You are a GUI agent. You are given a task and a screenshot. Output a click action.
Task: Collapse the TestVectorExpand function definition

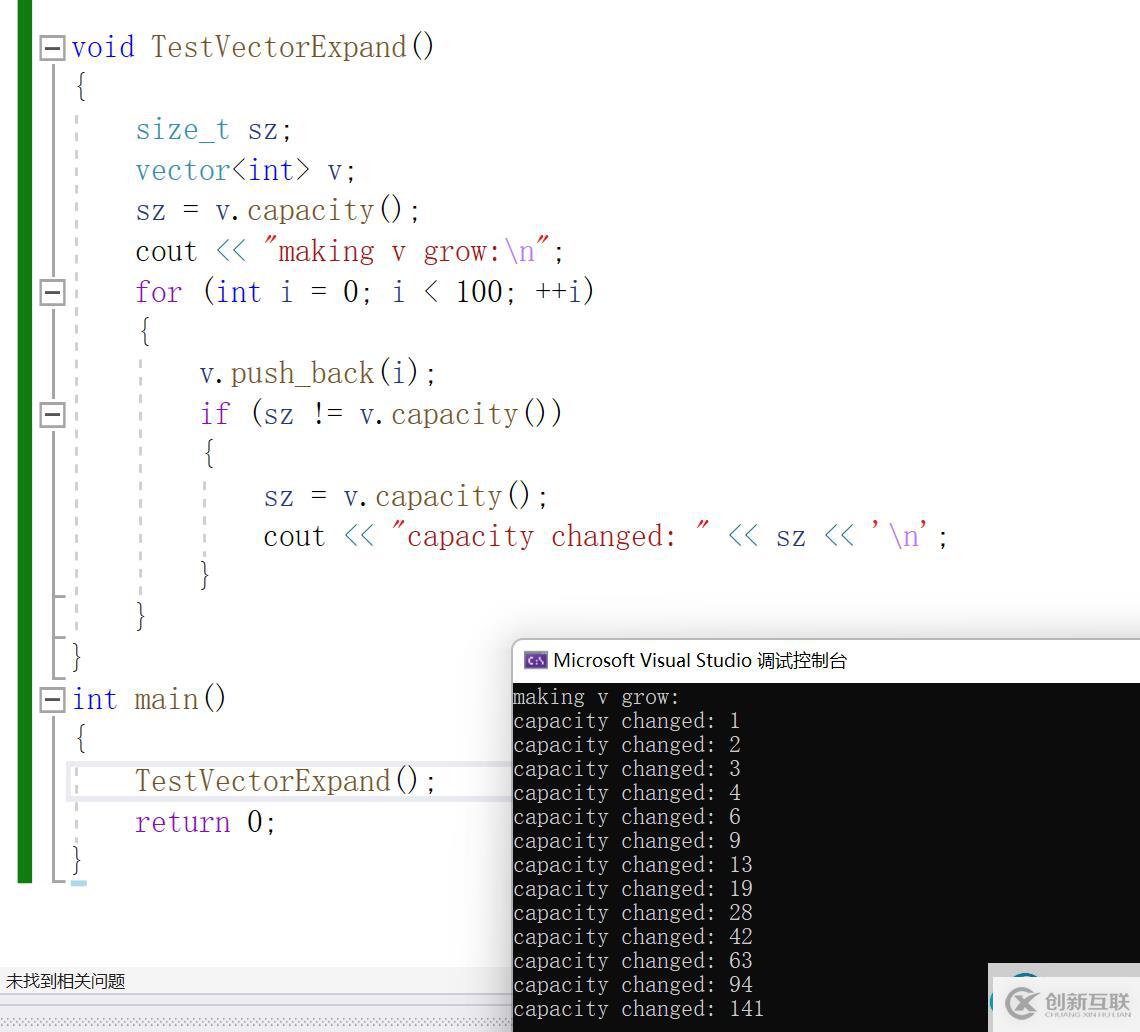[52, 48]
